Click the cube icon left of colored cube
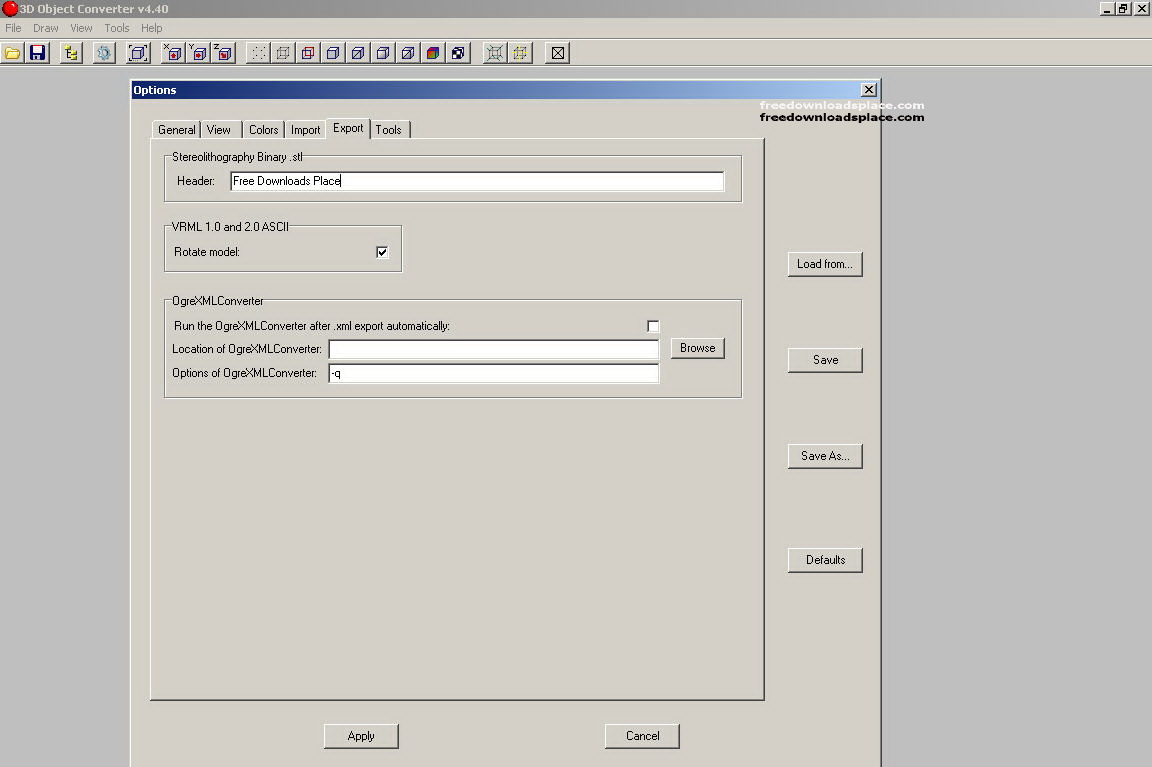The image size is (1152, 767). click(x=408, y=53)
